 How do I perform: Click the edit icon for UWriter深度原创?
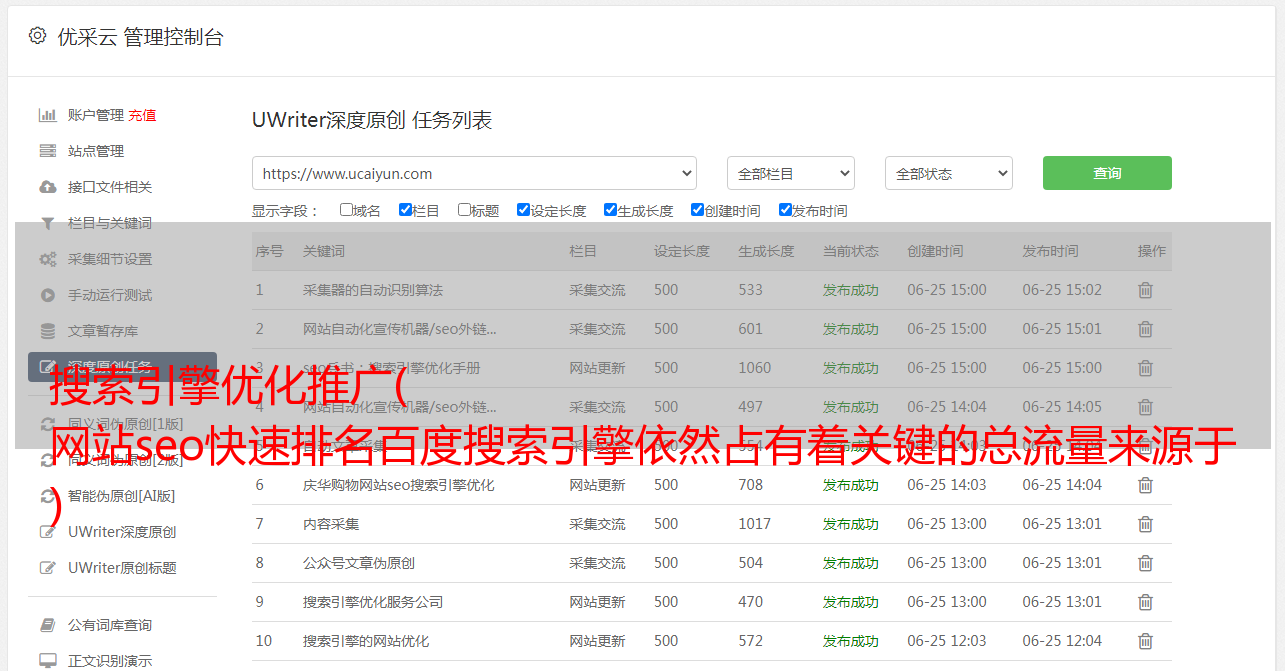coord(47,532)
